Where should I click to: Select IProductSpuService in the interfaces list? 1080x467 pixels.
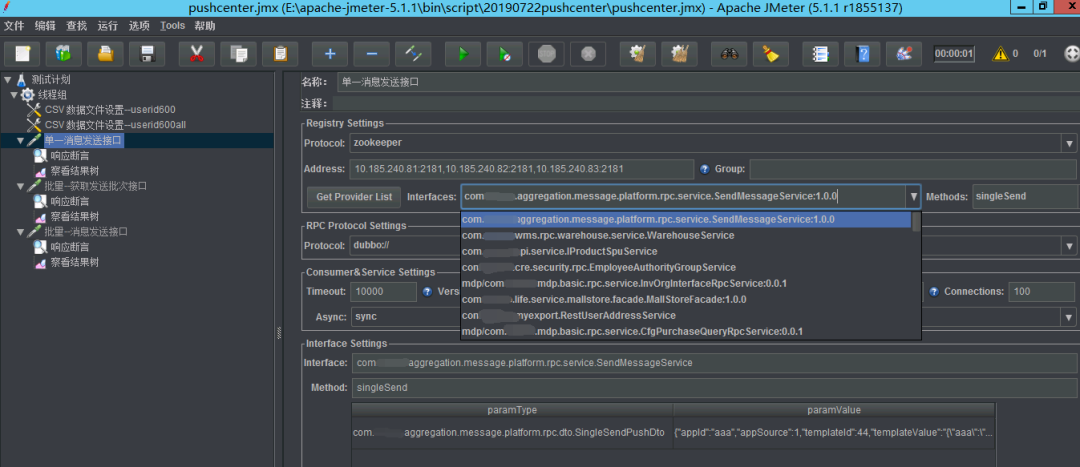click(x=686, y=251)
